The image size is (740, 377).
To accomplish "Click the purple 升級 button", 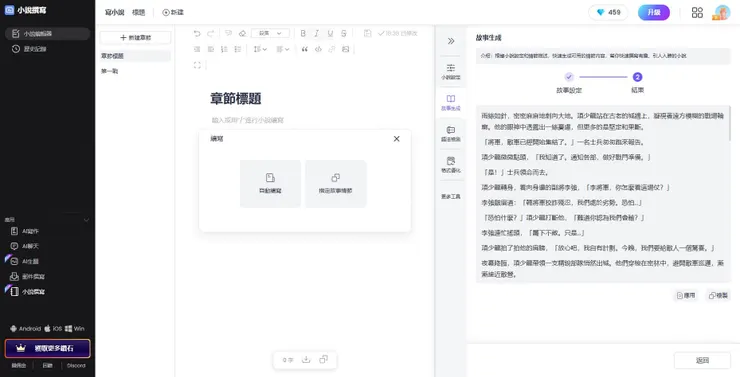I will pyautogui.click(x=654, y=12).
